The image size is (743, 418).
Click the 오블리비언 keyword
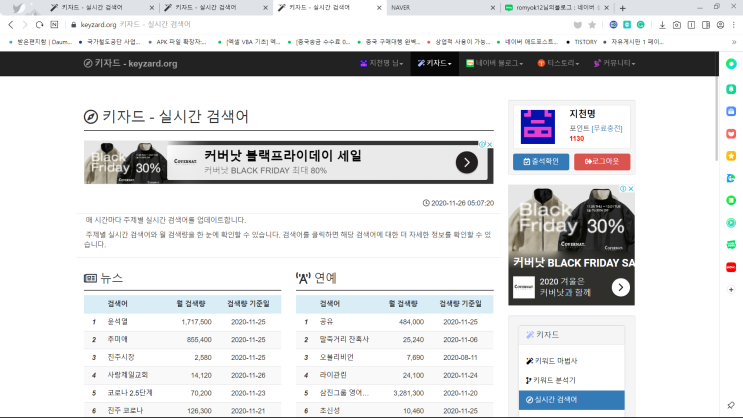click(x=336, y=357)
